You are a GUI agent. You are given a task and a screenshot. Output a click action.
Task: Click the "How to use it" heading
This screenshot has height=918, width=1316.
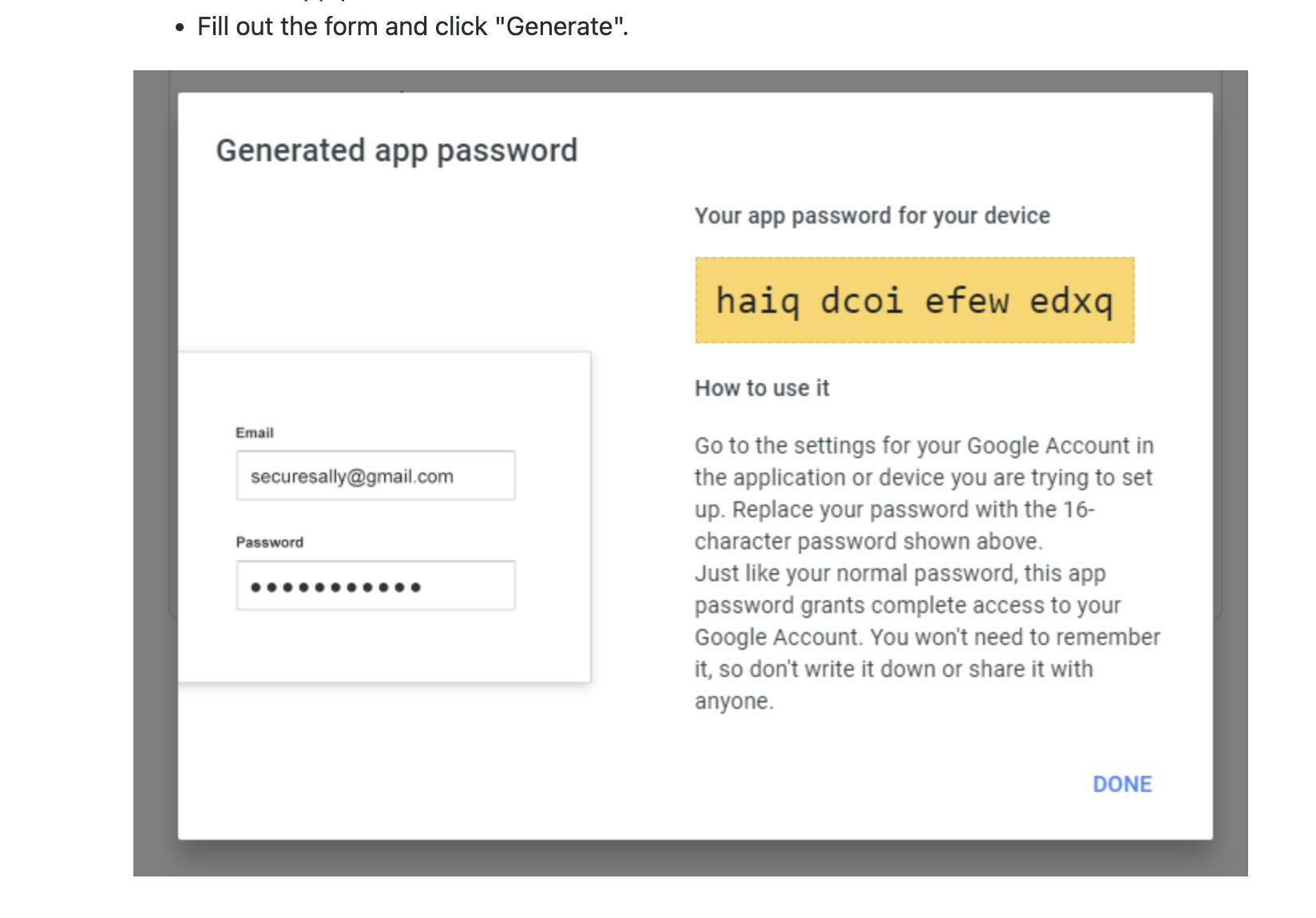(x=762, y=388)
